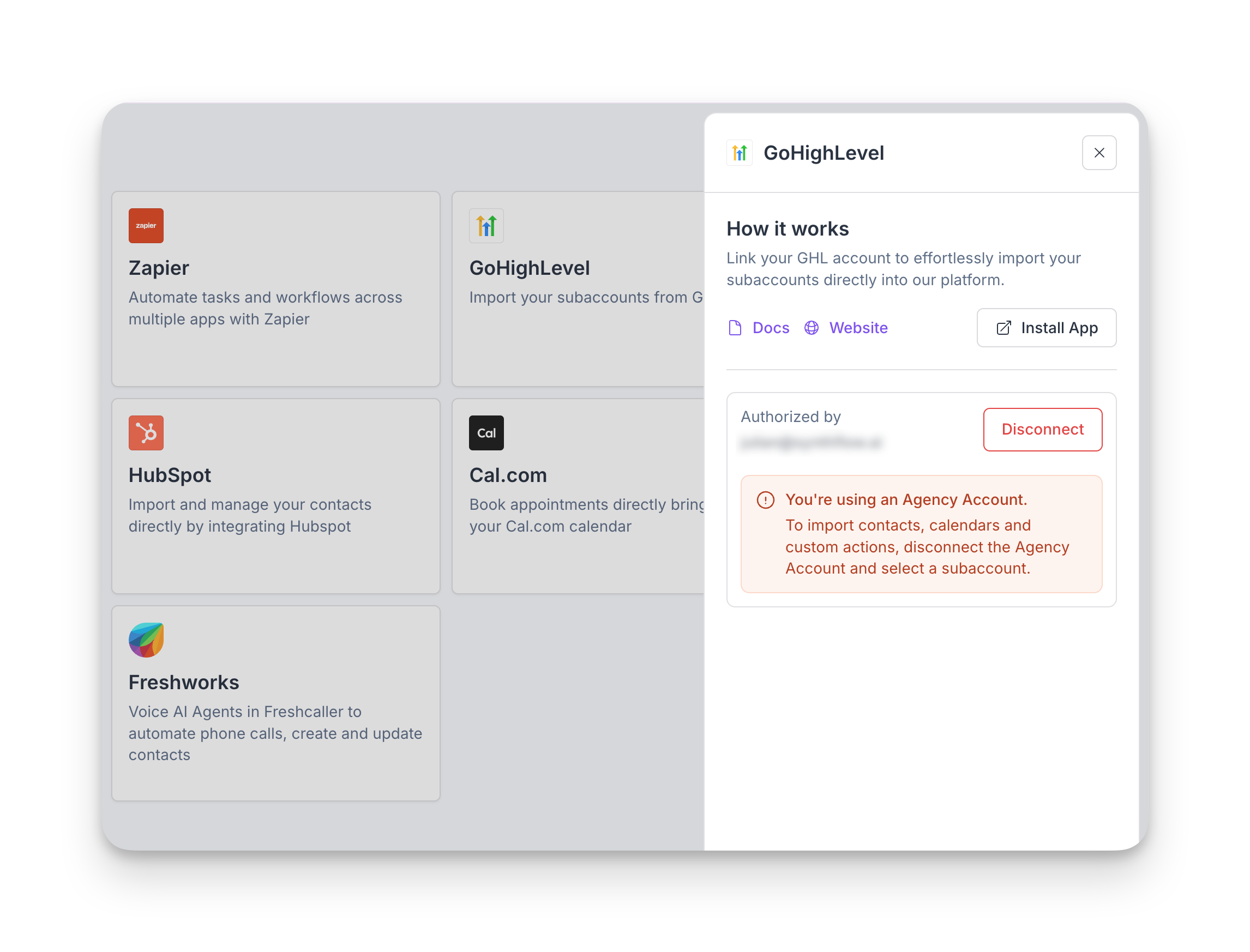1250x952 pixels.
Task: Click the HubSpot logo icon
Action: click(146, 432)
